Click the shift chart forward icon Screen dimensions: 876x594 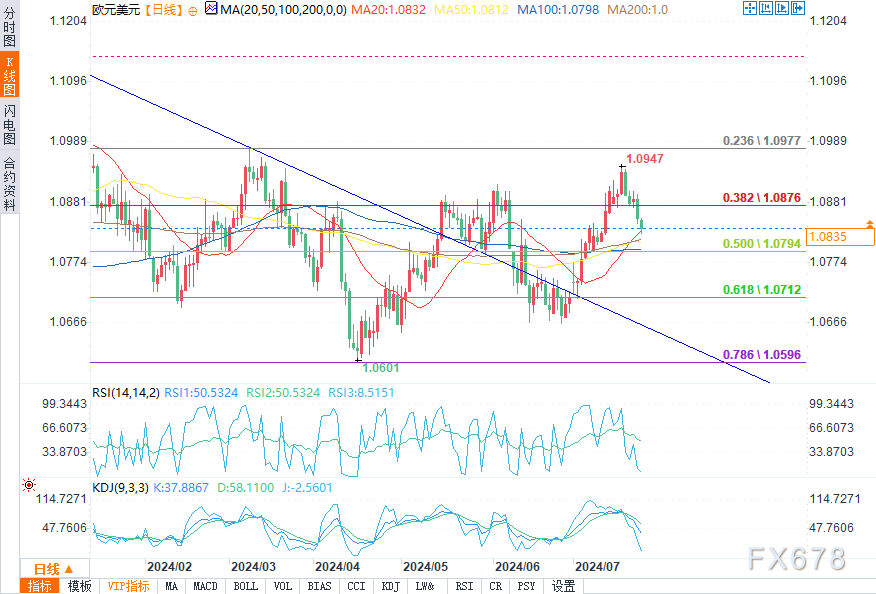click(782, 8)
